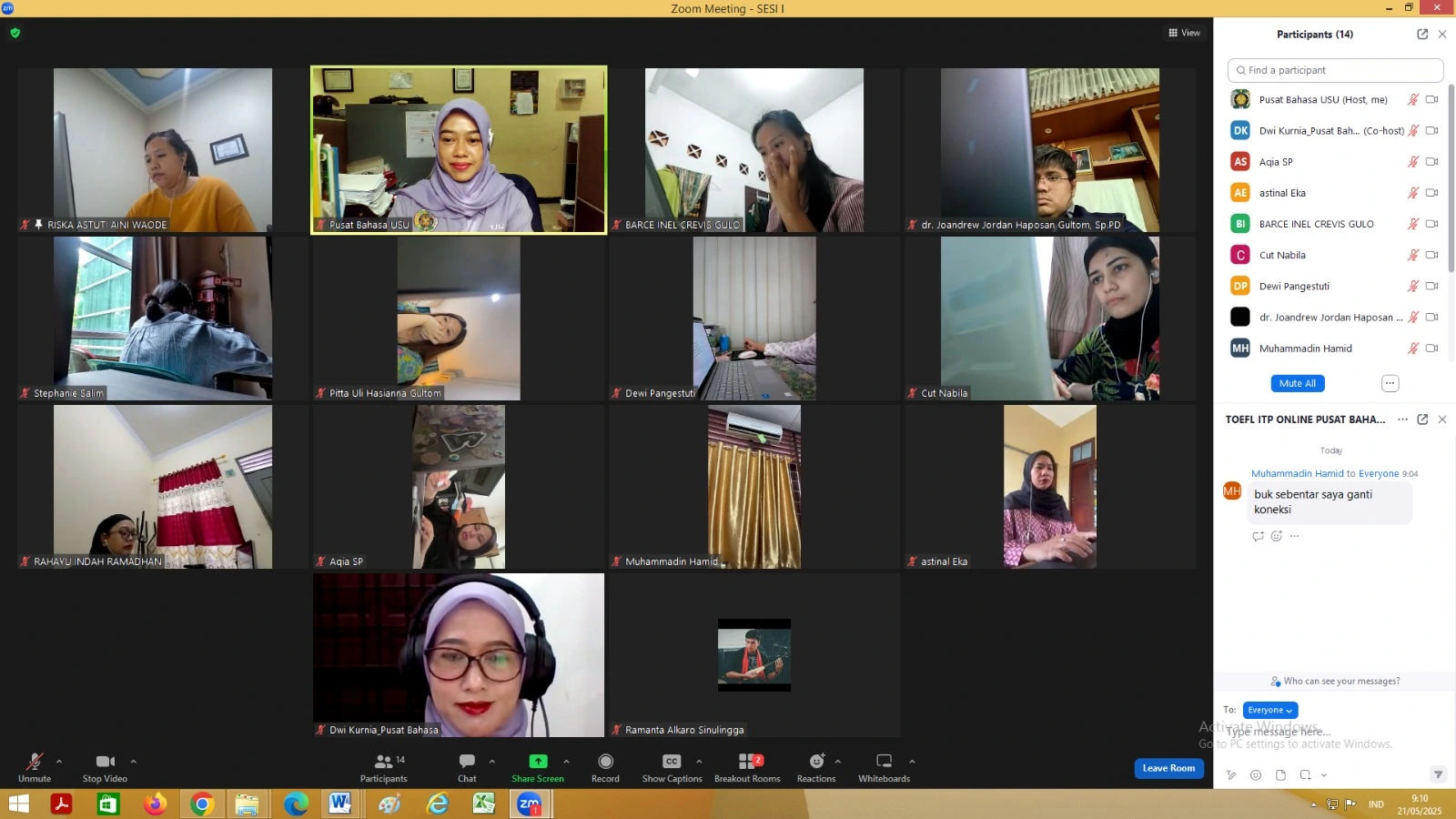Start recording with Record icon
1456x819 pixels.
(x=605, y=762)
